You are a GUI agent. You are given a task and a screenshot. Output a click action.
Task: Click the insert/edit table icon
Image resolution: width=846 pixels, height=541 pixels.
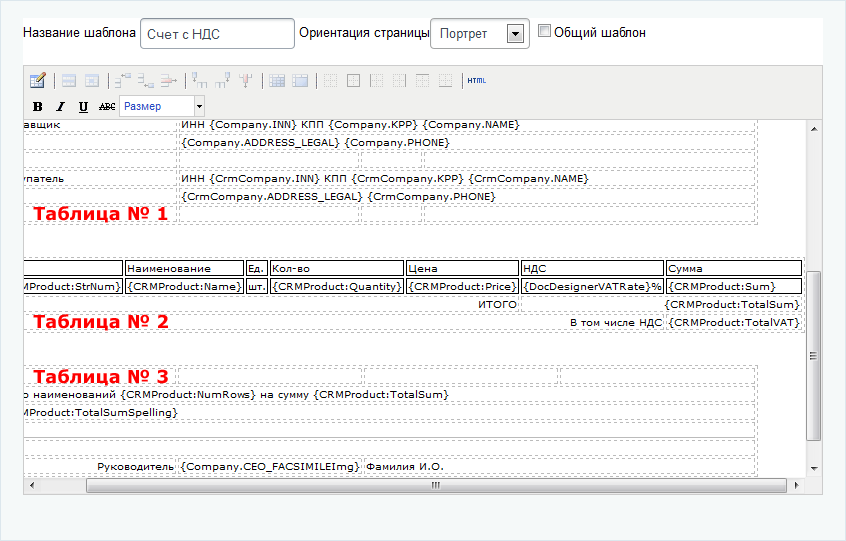pyautogui.click(x=37, y=81)
